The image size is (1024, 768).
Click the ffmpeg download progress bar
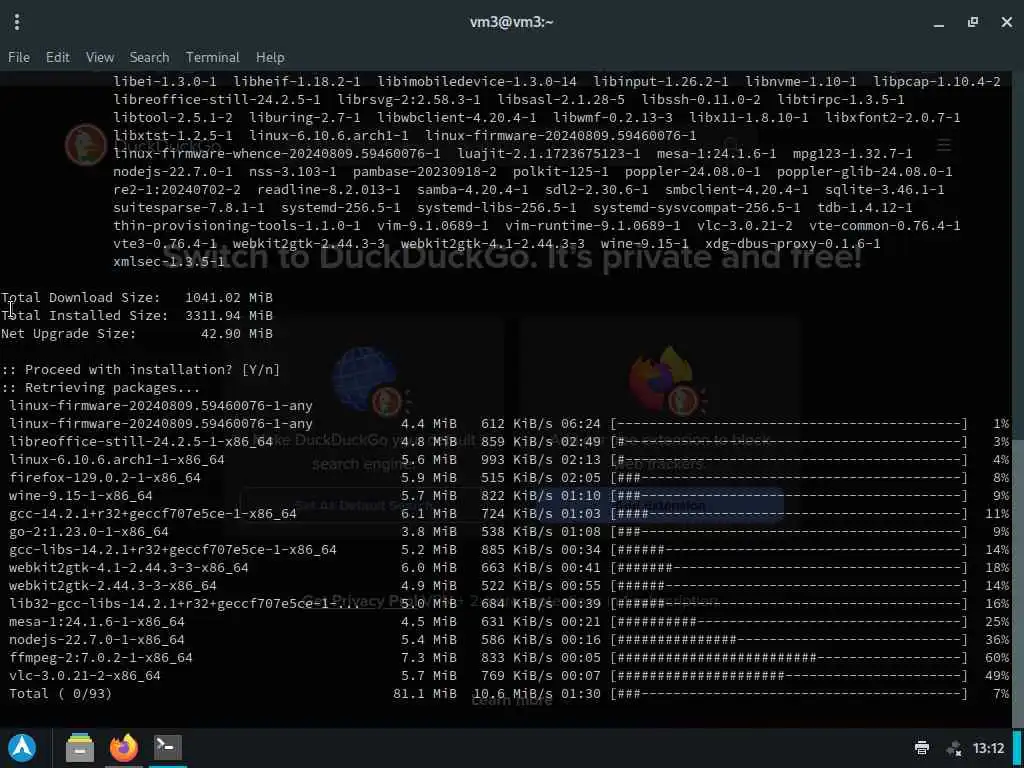point(789,658)
